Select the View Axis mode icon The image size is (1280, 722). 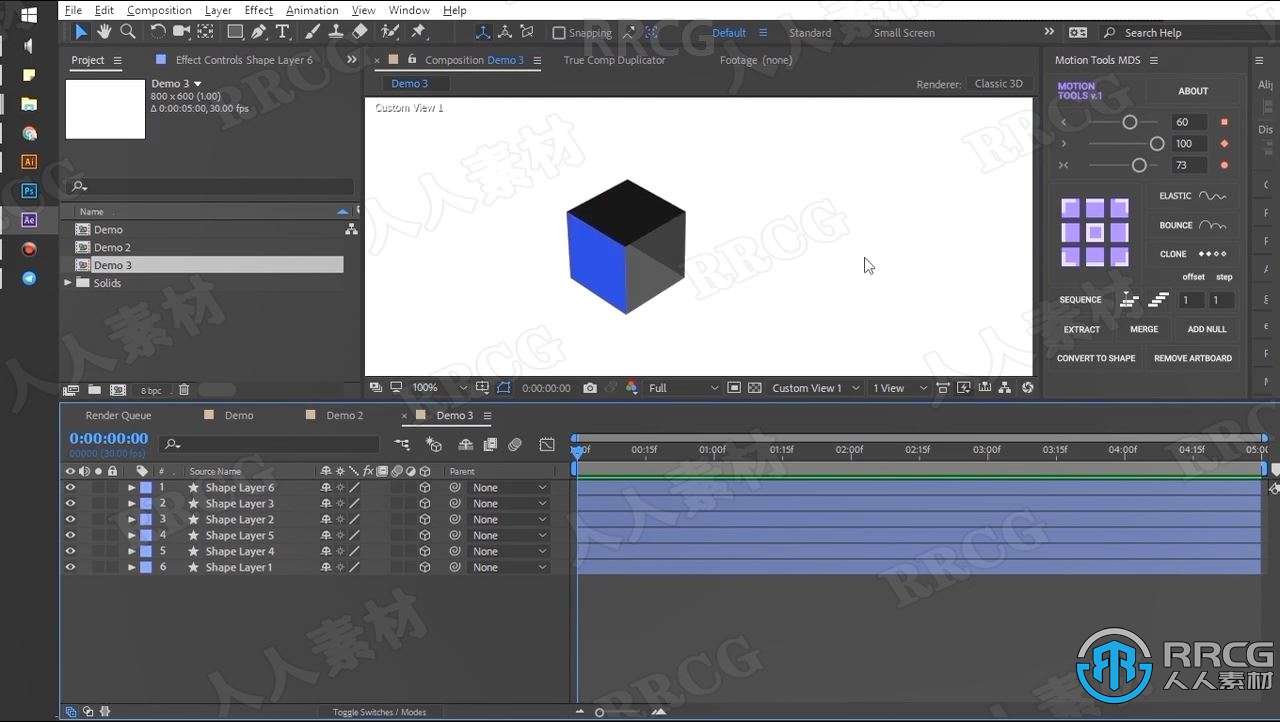[527, 32]
